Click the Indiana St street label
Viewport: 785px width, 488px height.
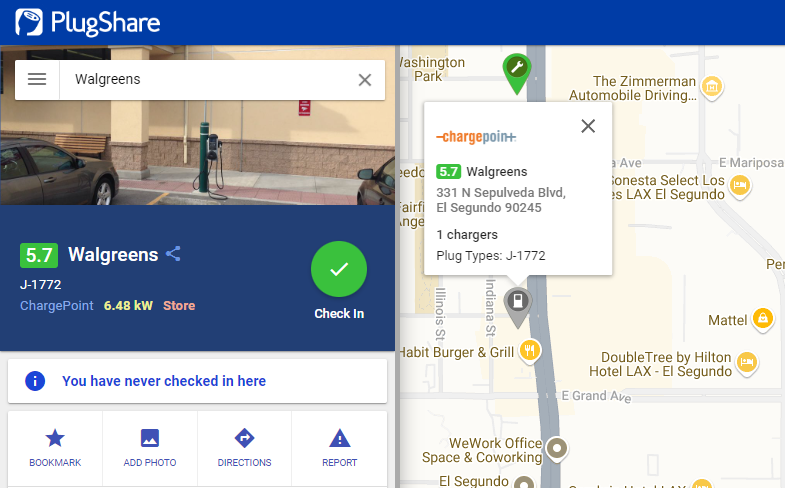point(491,307)
